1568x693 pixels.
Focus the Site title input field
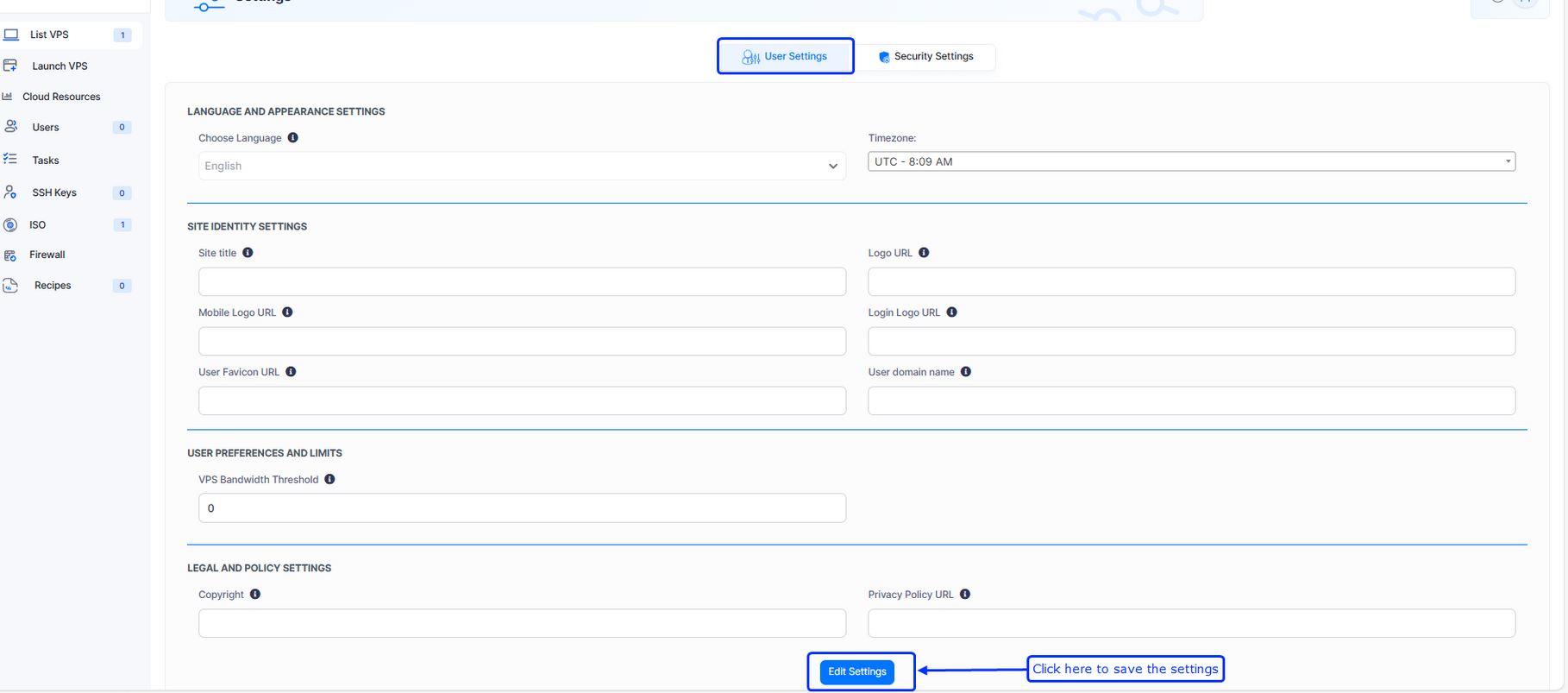coord(522,282)
